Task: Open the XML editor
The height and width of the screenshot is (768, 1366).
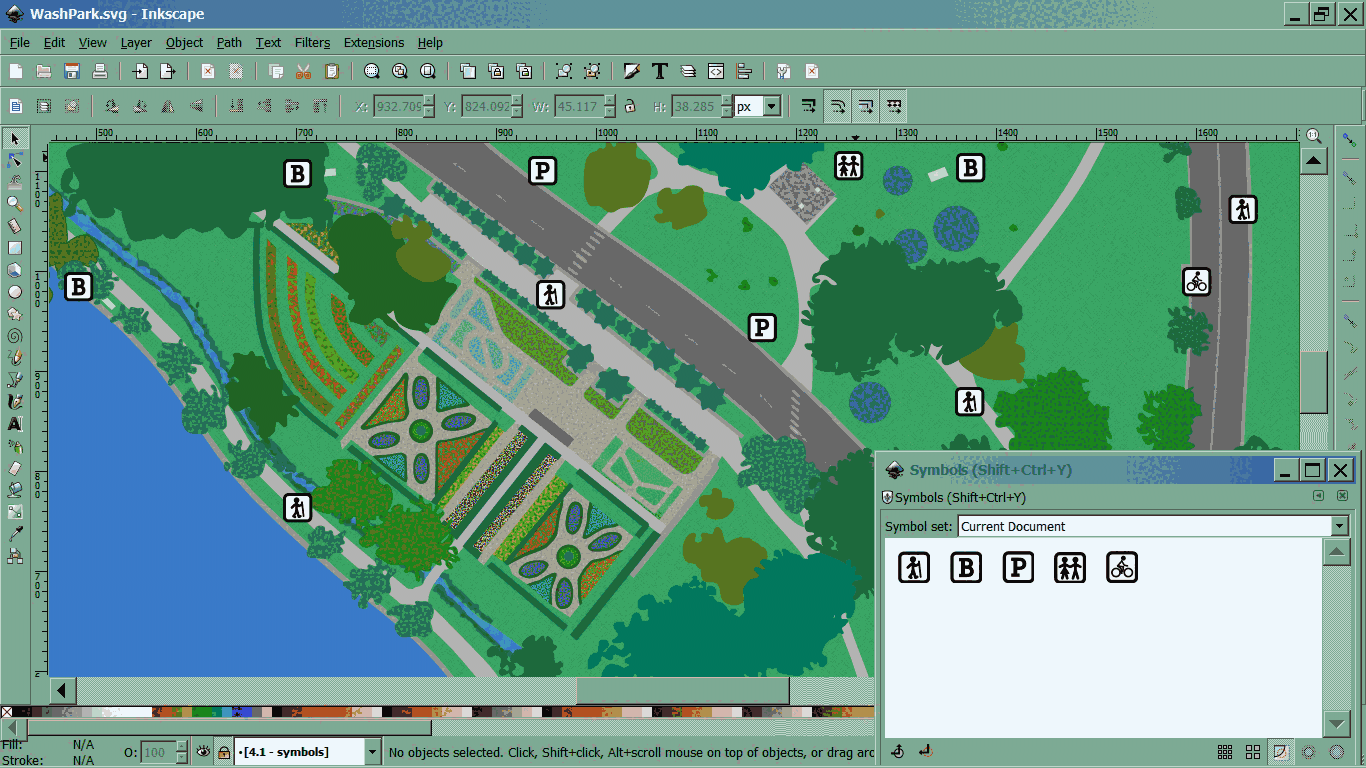Action: point(715,71)
